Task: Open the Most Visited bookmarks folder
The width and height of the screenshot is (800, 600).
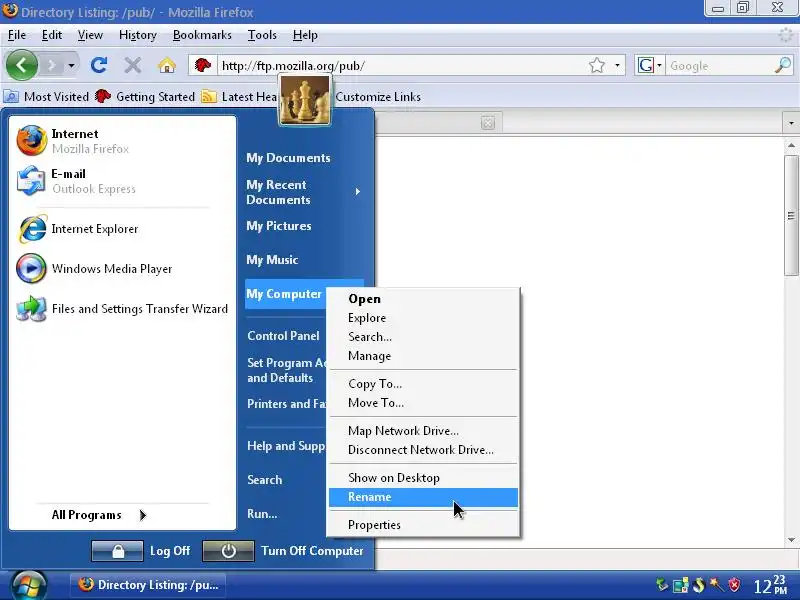Action: pos(46,96)
